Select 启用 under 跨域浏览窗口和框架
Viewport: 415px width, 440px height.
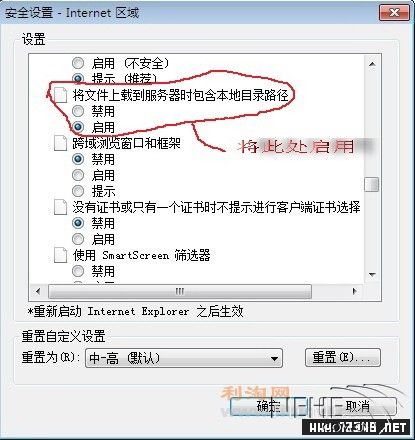tap(78, 175)
